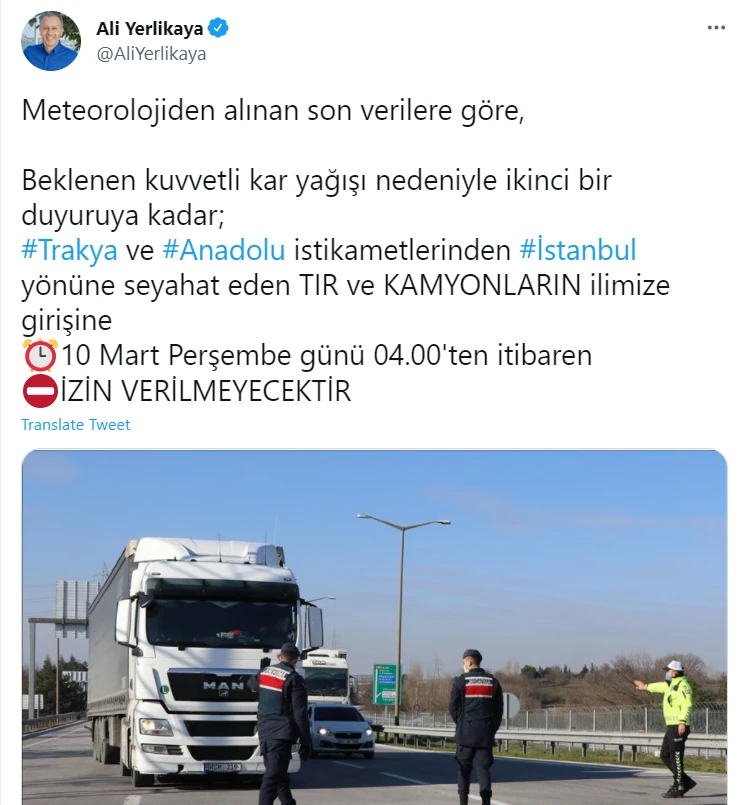The height and width of the screenshot is (805, 746).
Task: Open the #Anadolu hashtag
Action: 224,251
